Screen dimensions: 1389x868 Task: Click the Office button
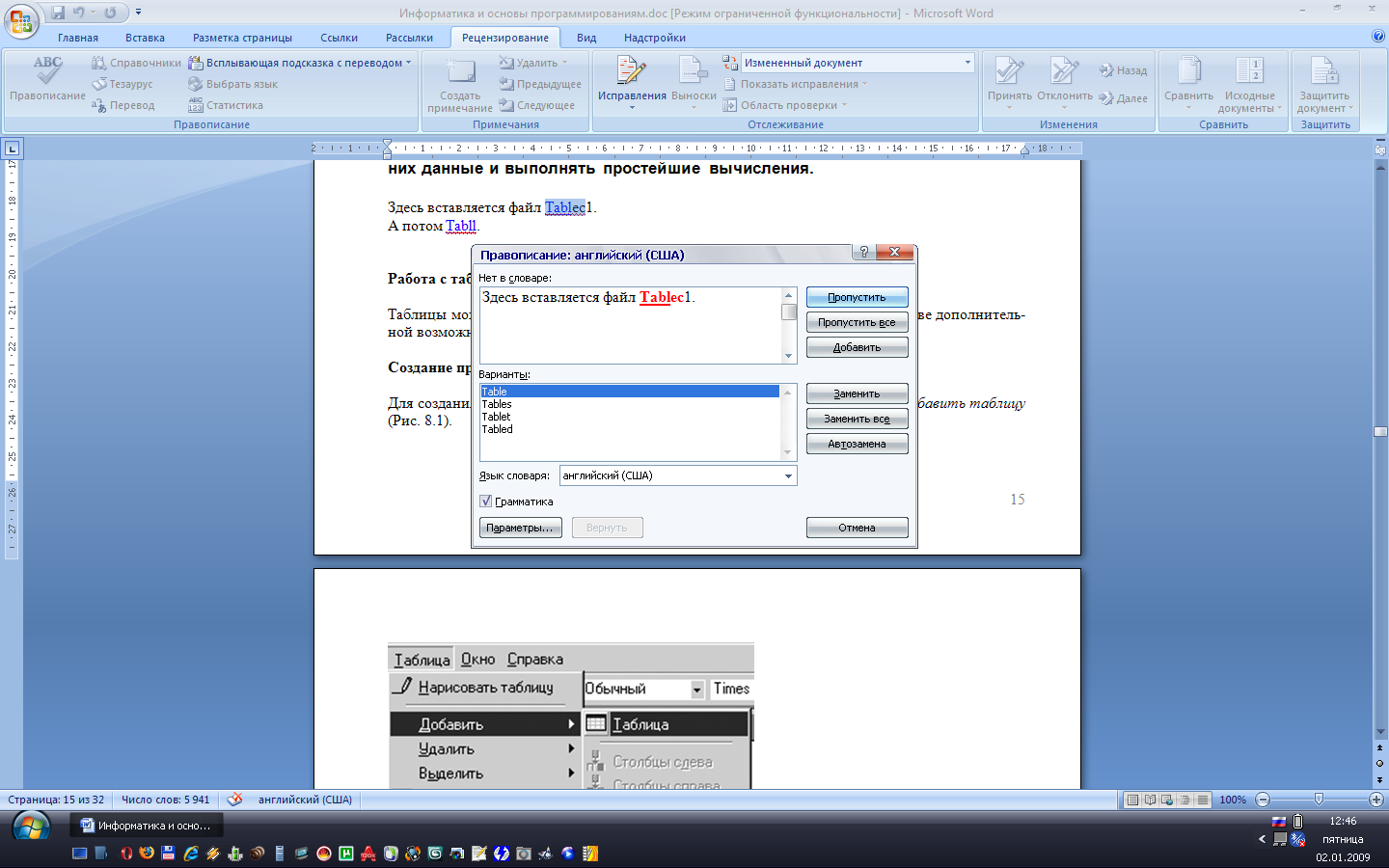20,19
